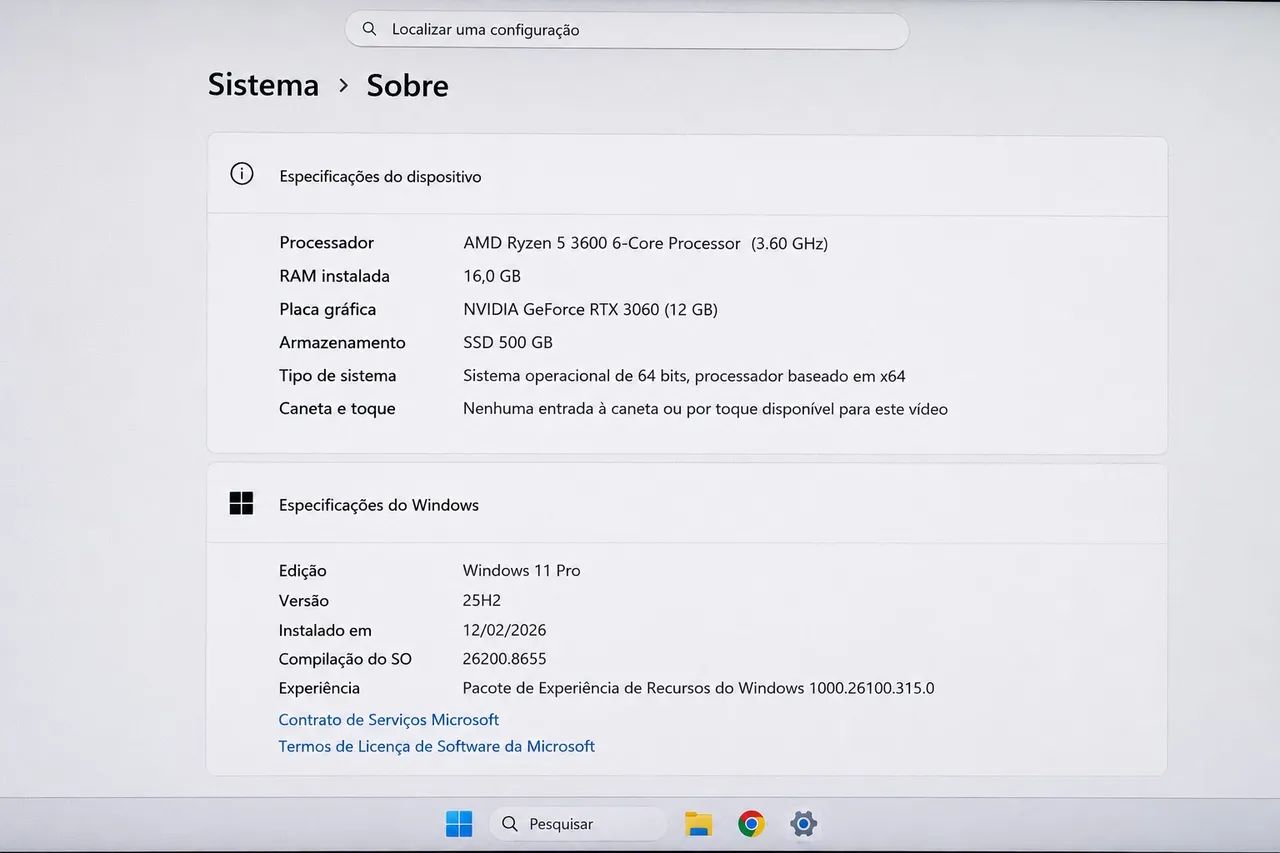Click the Sobre page title

[407, 86]
